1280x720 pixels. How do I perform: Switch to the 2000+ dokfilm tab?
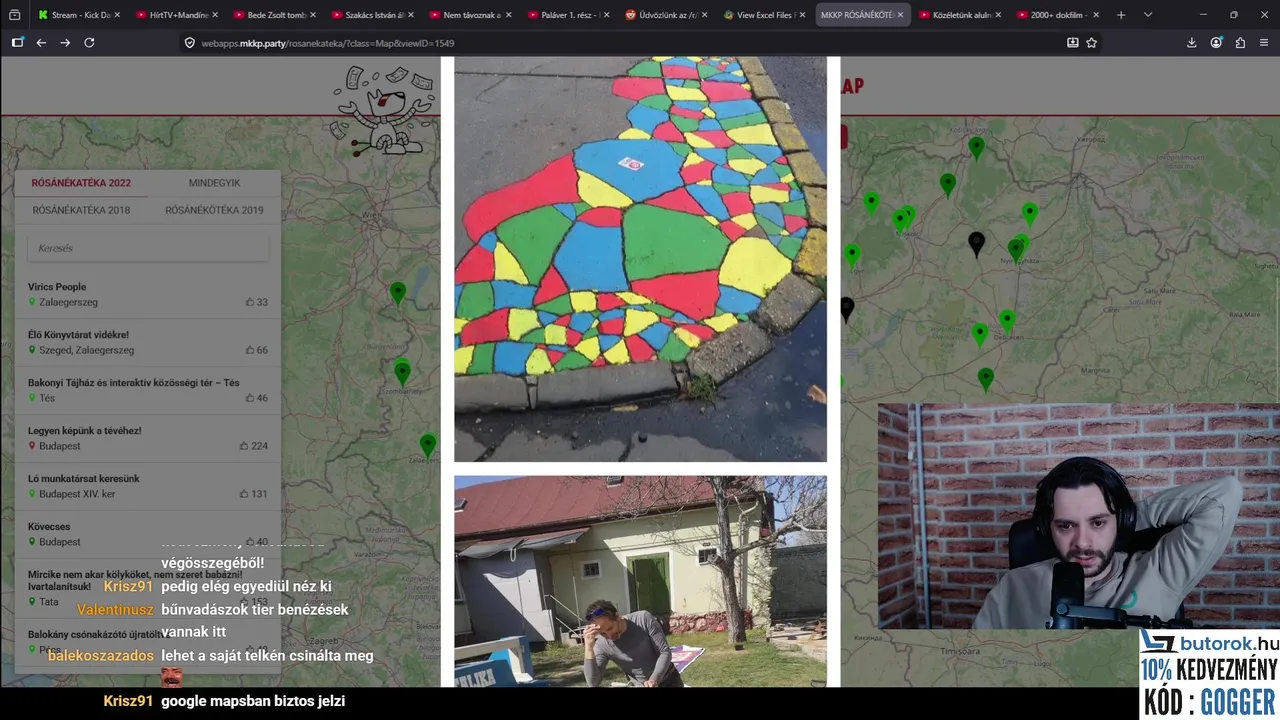click(x=1057, y=15)
